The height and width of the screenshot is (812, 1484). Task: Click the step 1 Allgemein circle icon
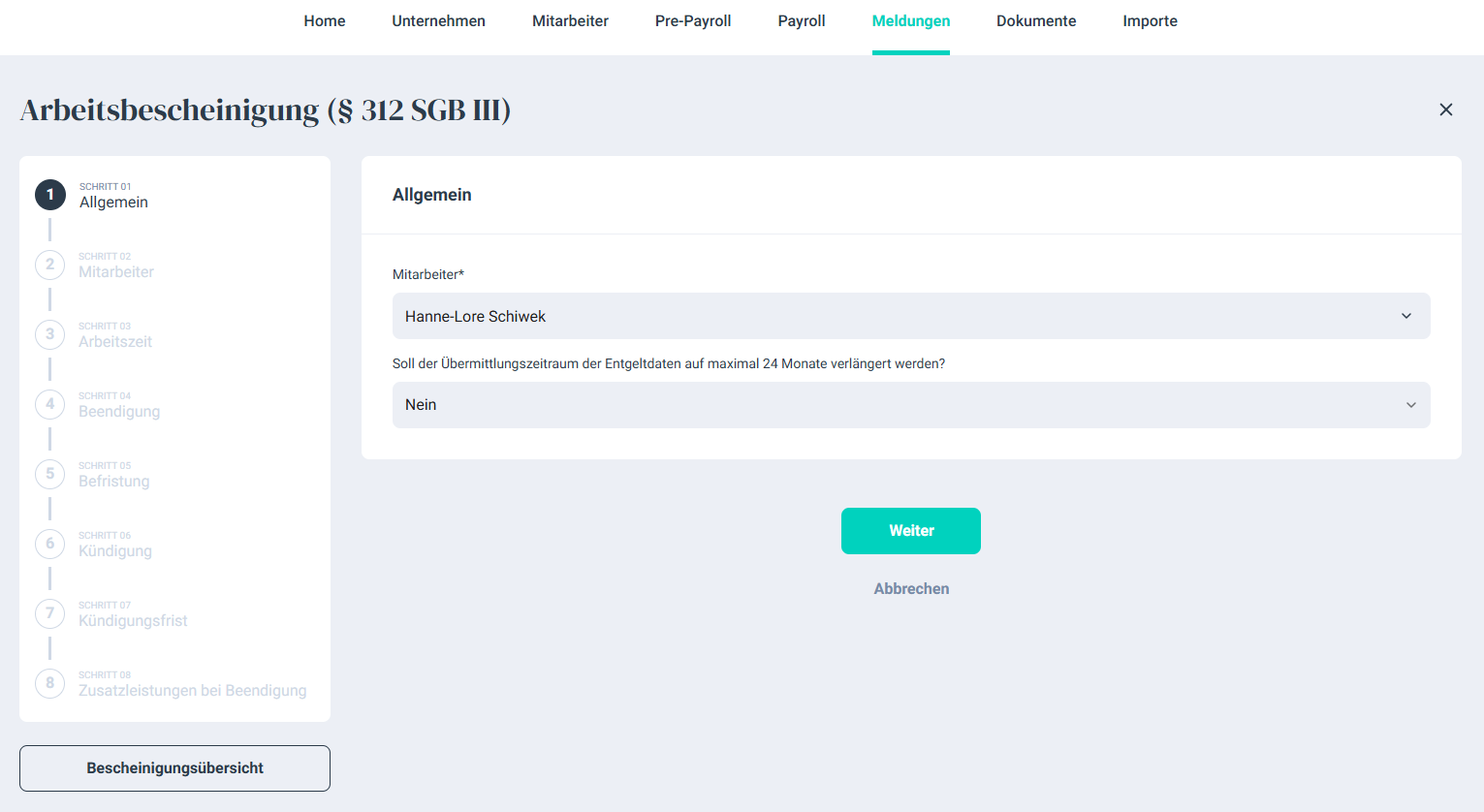pos(50,195)
